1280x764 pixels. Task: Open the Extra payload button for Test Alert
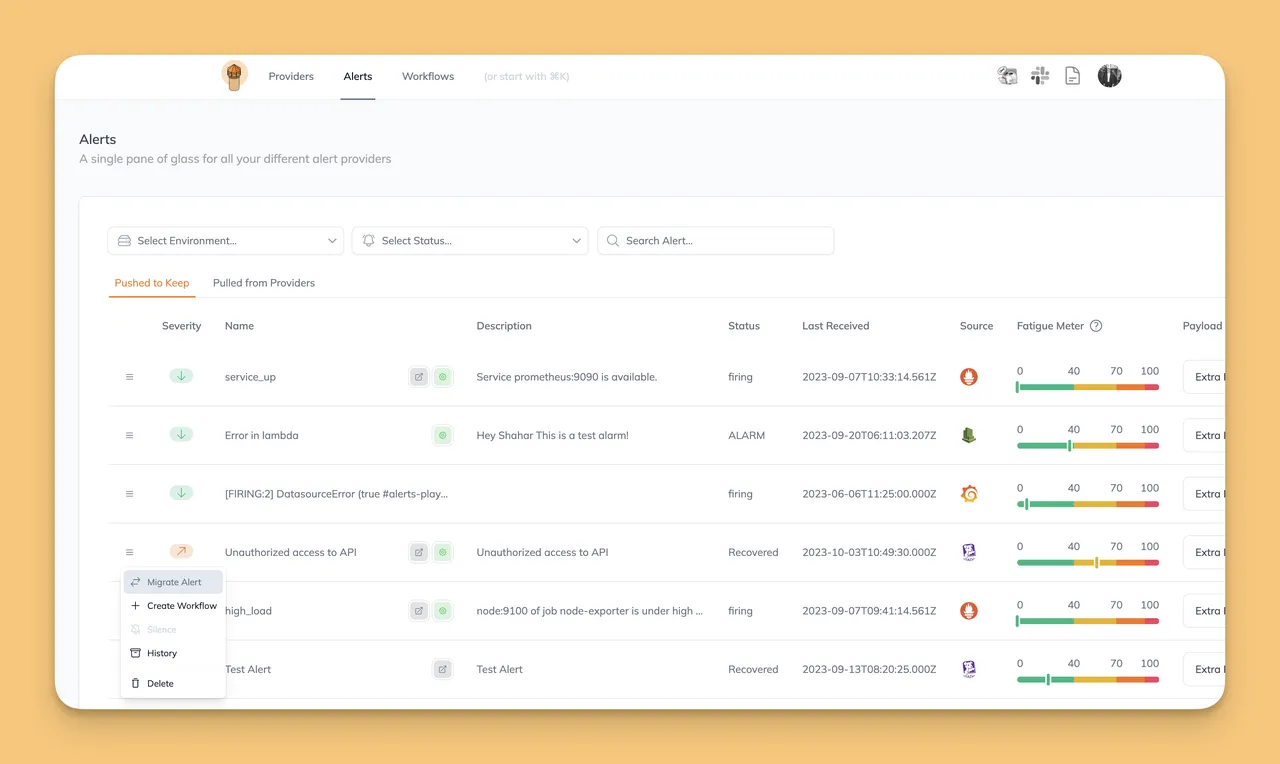[x=1204, y=669]
